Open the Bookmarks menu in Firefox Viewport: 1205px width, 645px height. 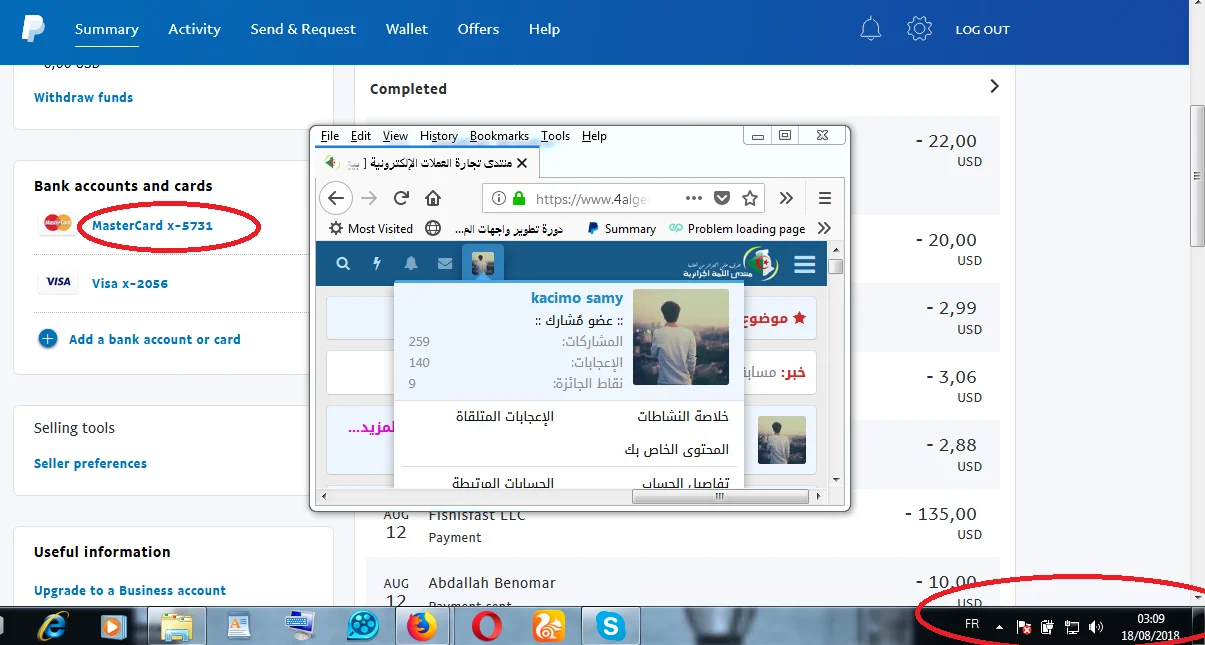point(499,136)
